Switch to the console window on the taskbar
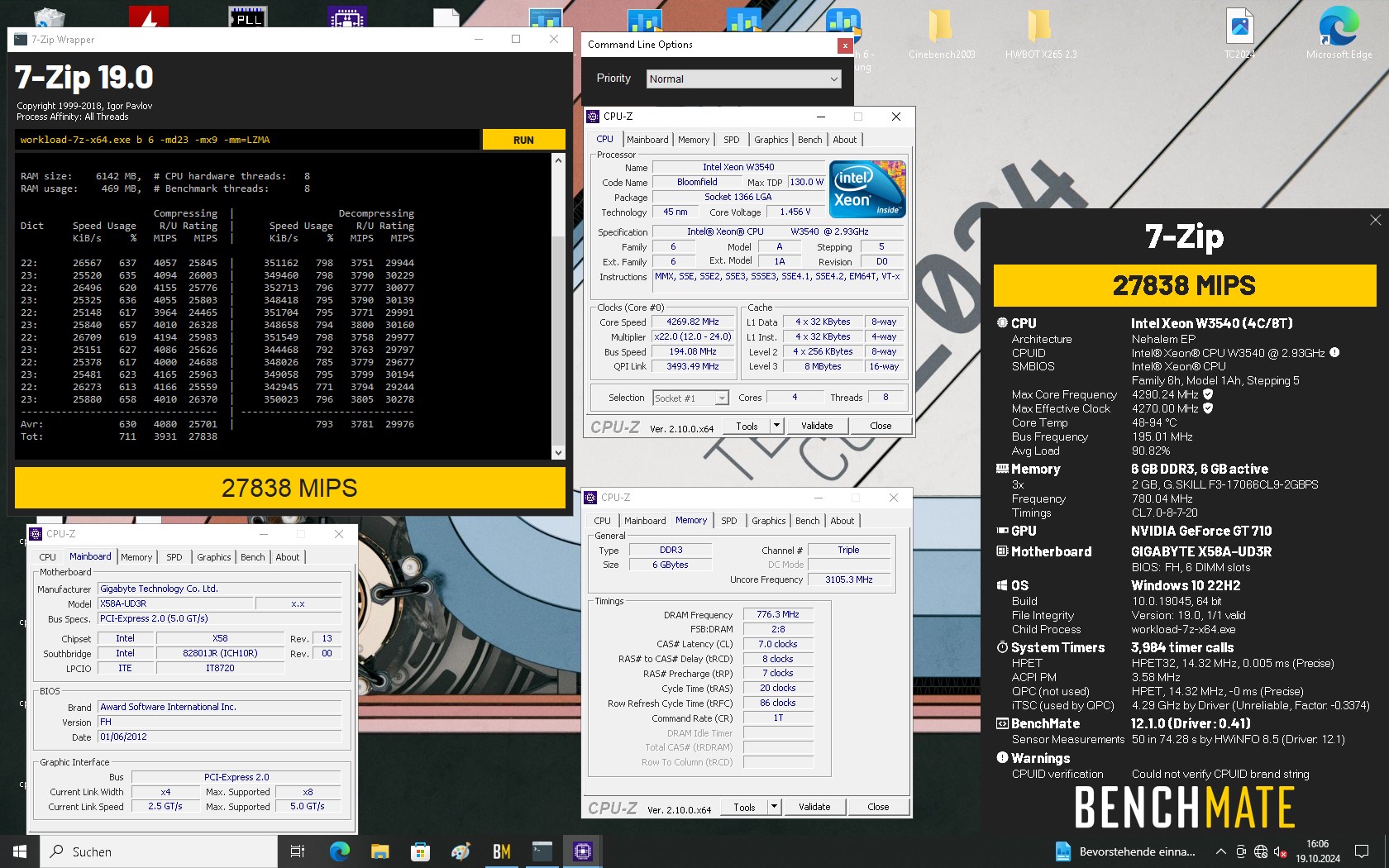Image resolution: width=1389 pixels, height=868 pixels. click(542, 851)
